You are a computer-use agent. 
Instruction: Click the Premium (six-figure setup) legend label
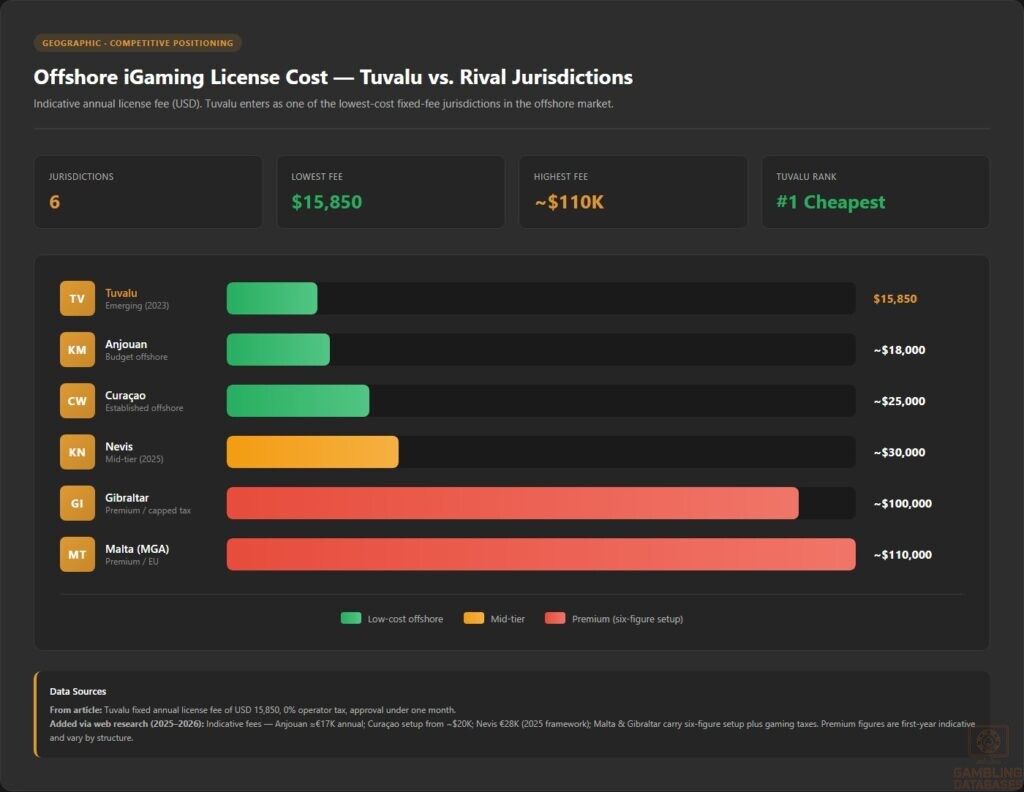pos(628,618)
